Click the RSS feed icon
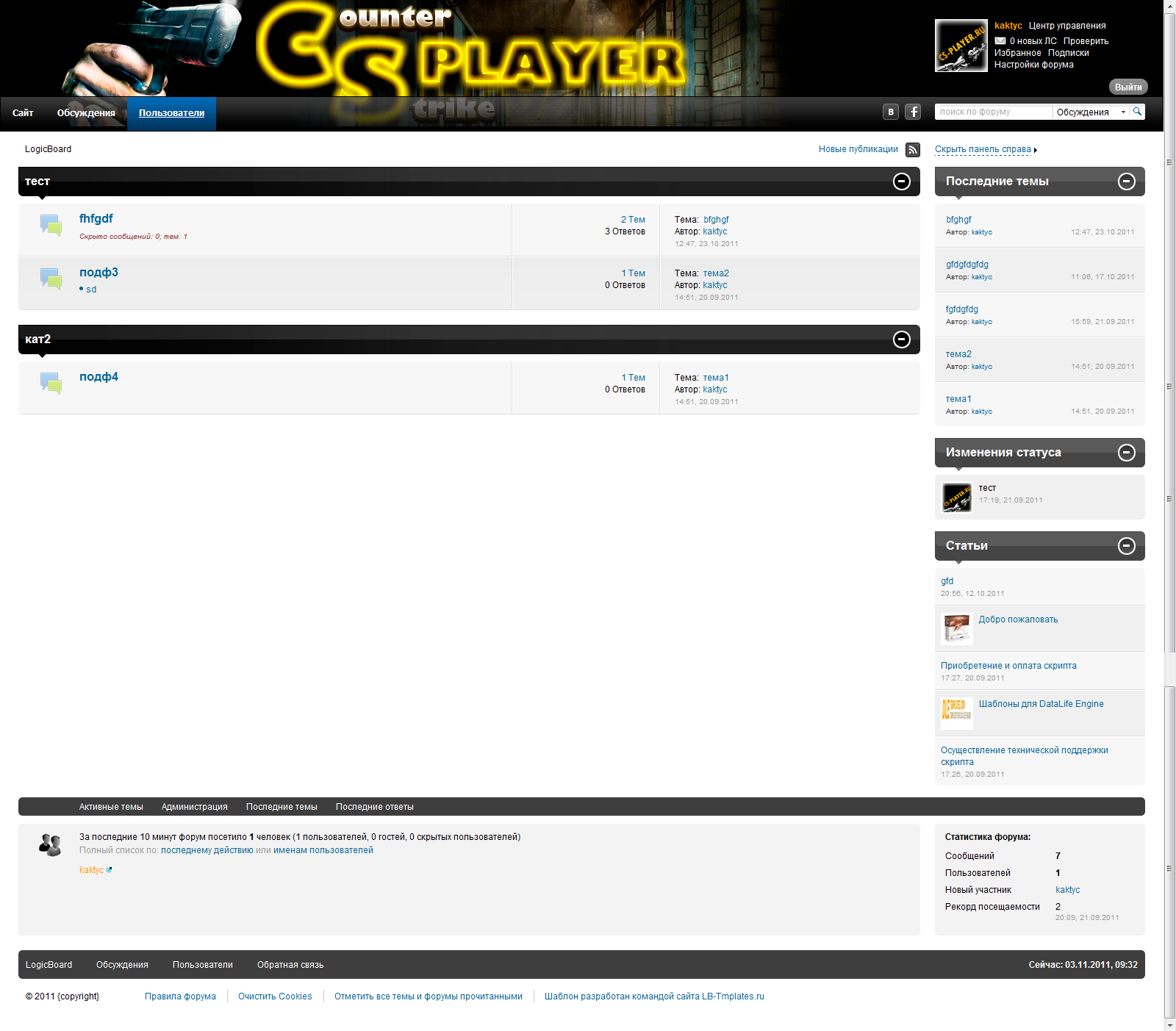Viewport: 1176px width, 1031px height. 913,149
